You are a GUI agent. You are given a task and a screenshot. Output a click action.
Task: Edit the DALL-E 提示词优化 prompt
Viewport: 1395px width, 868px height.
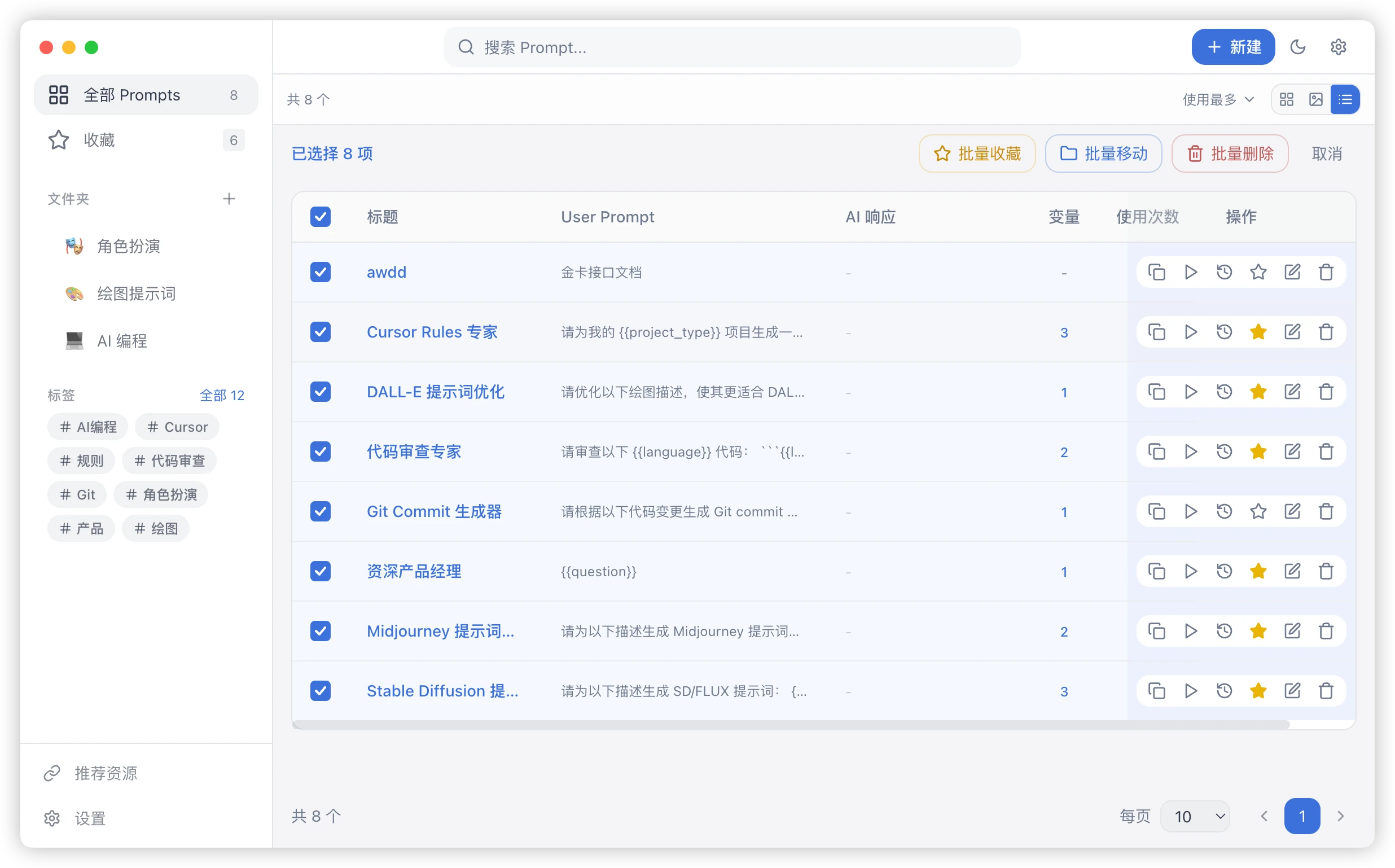1292,392
